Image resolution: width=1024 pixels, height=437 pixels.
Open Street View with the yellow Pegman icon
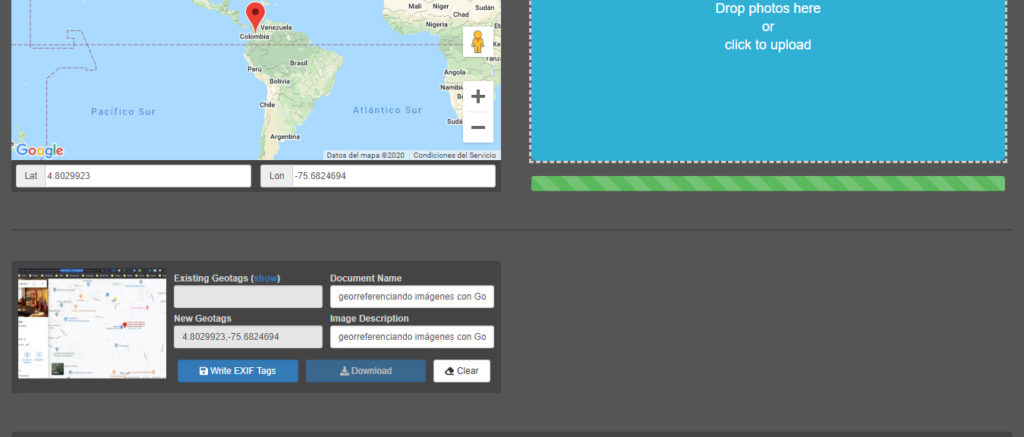click(478, 42)
